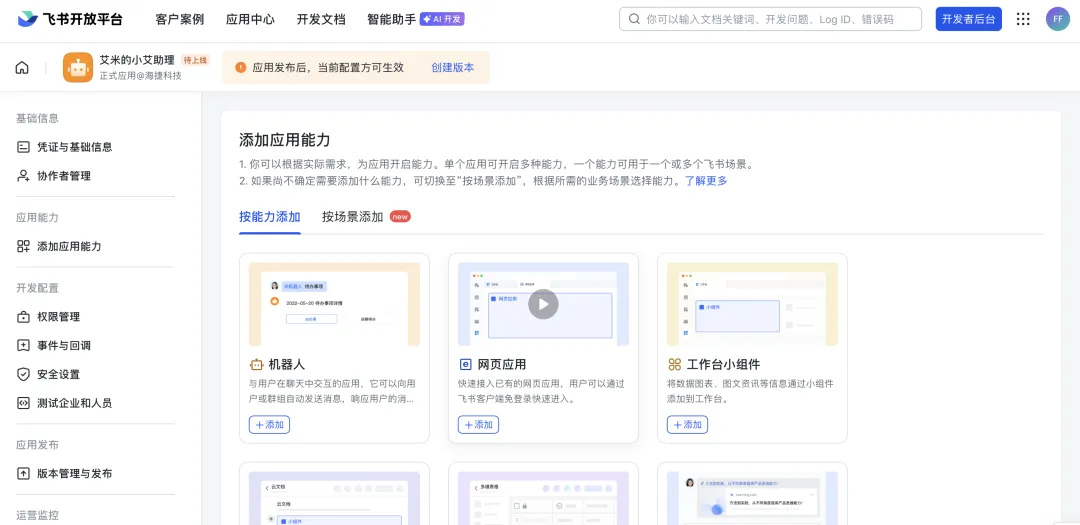Click the search magnifier icon

click(x=634, y=19)
